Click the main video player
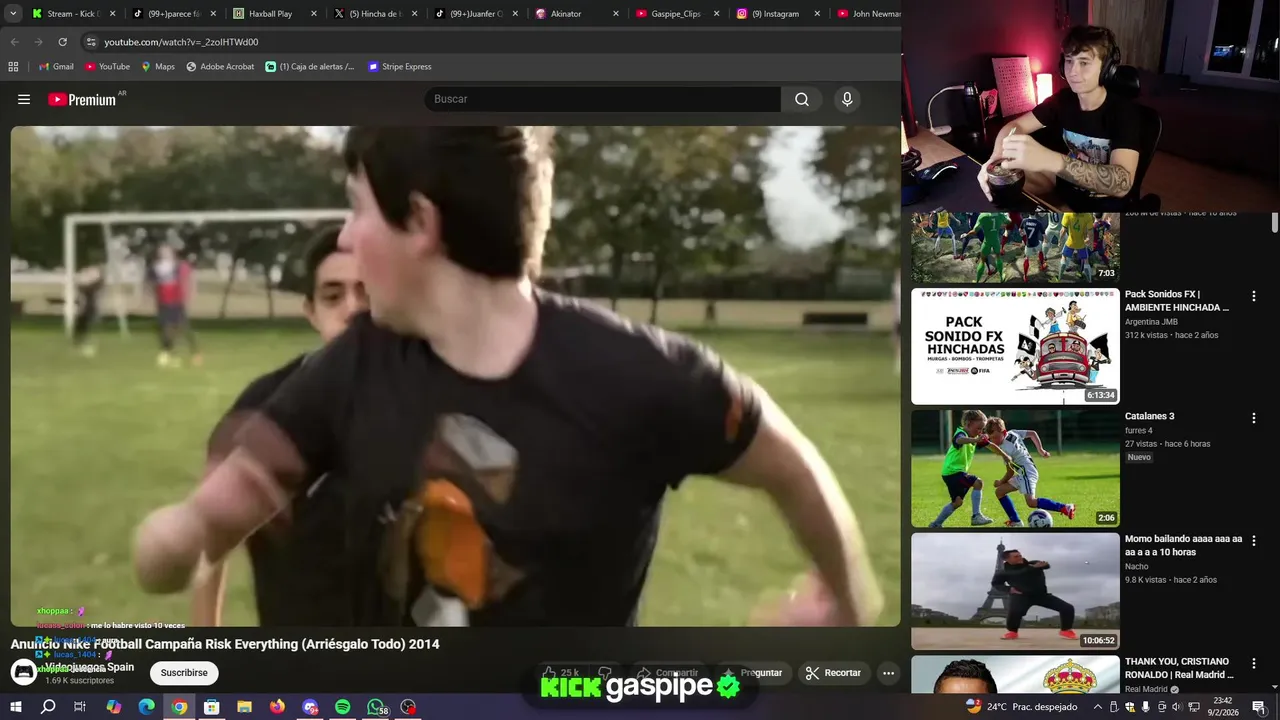The image size is (1280, 720). (455, 376)
